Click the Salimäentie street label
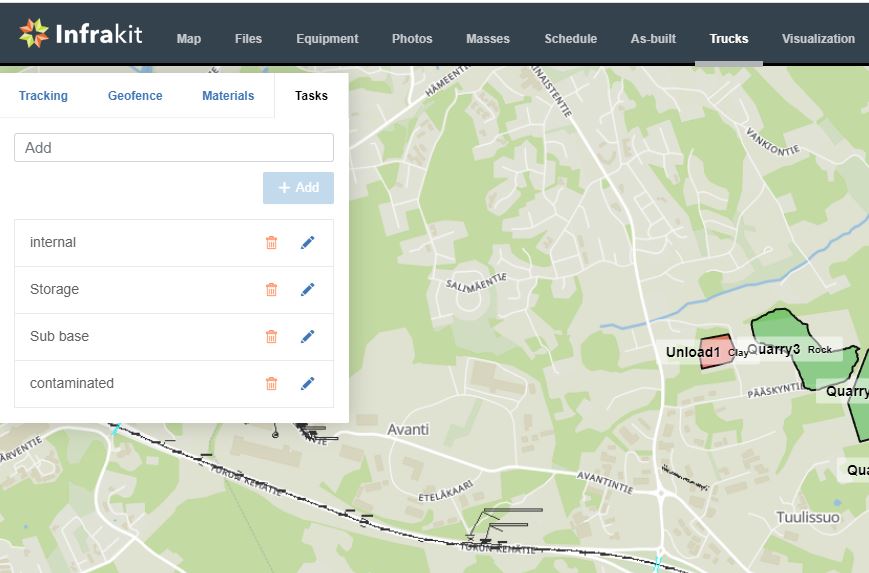The width and height of the screenshot is (869, 573). click(x=476, y=283)
